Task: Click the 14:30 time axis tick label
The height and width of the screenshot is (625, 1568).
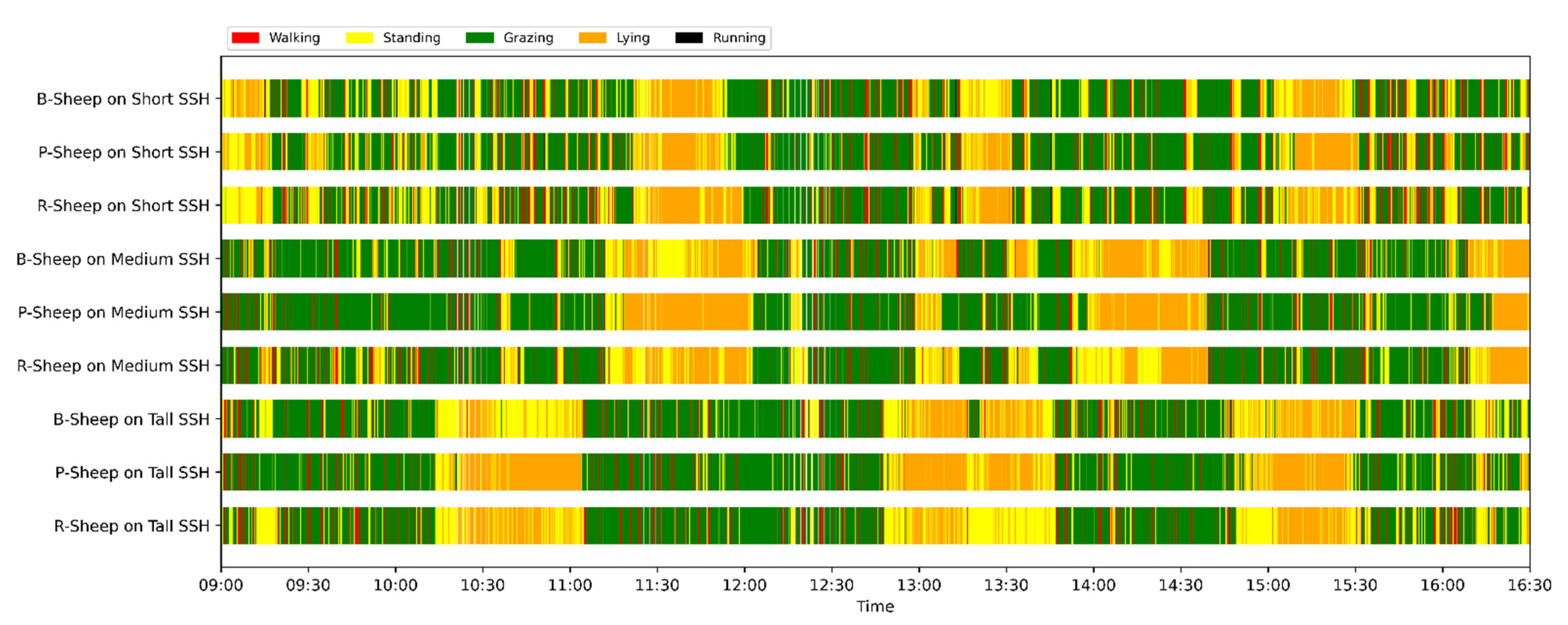Action: [1180, 585]
